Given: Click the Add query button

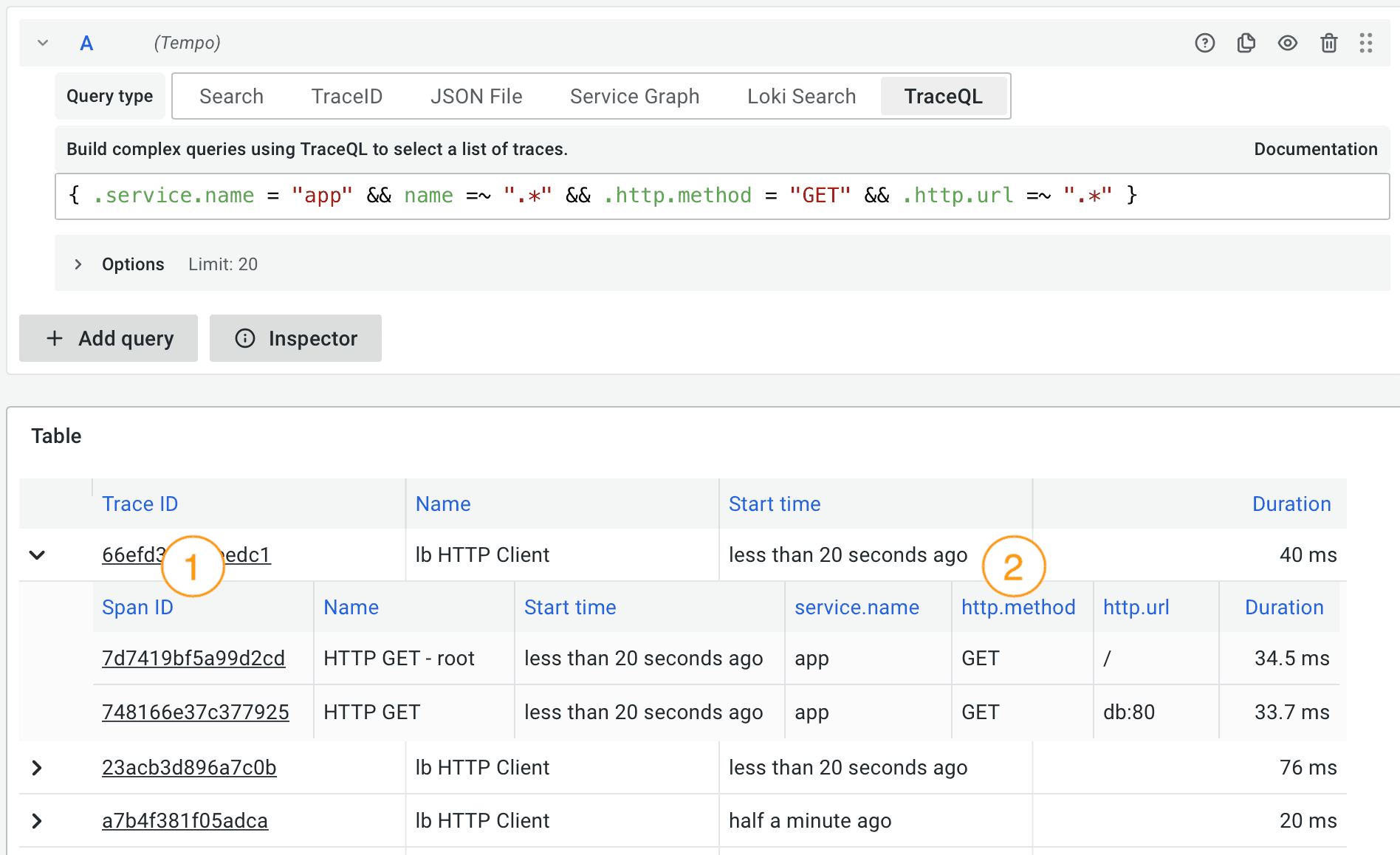Looking at the screenshot, I should (108, 338).
